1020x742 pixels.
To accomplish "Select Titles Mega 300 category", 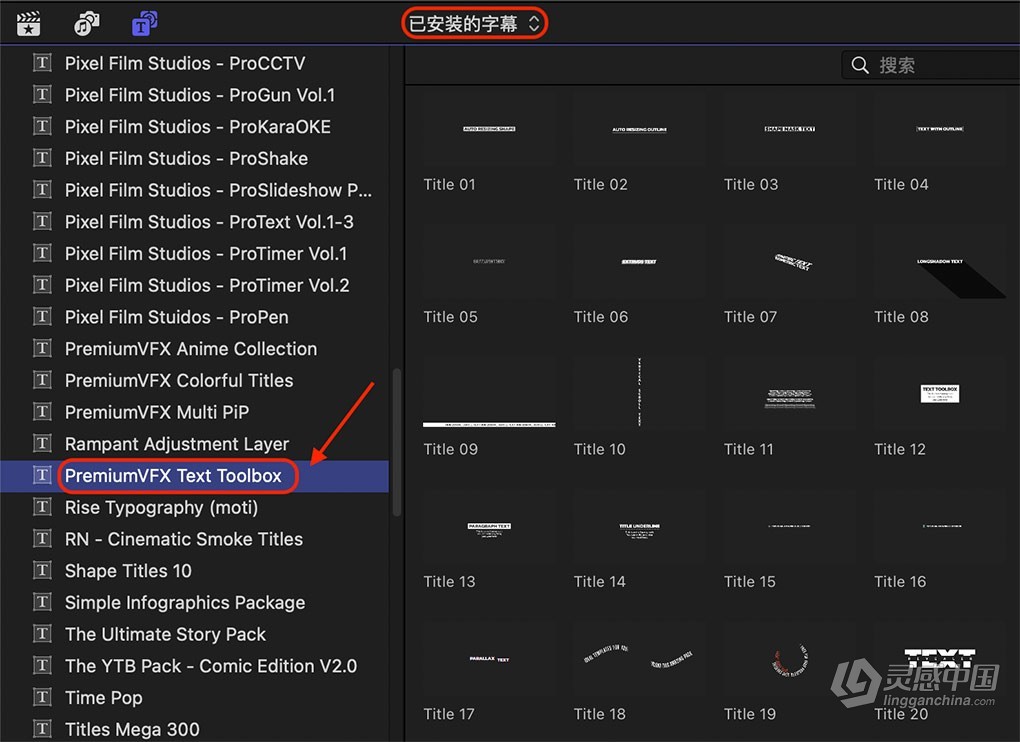I will pos(195,729).
